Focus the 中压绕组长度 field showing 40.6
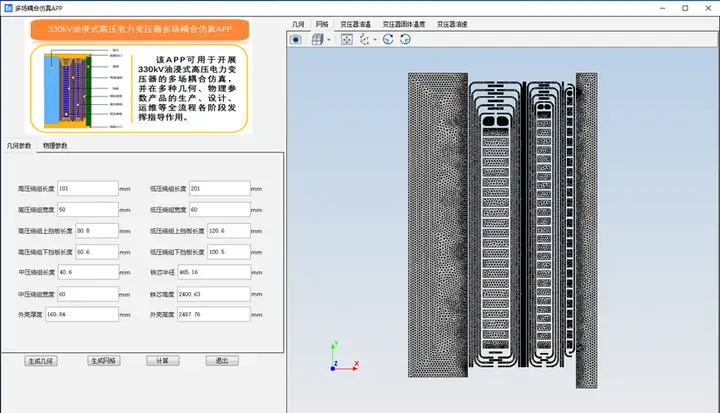The width and height of the screenshot is (720, 413). coord(88,272)
